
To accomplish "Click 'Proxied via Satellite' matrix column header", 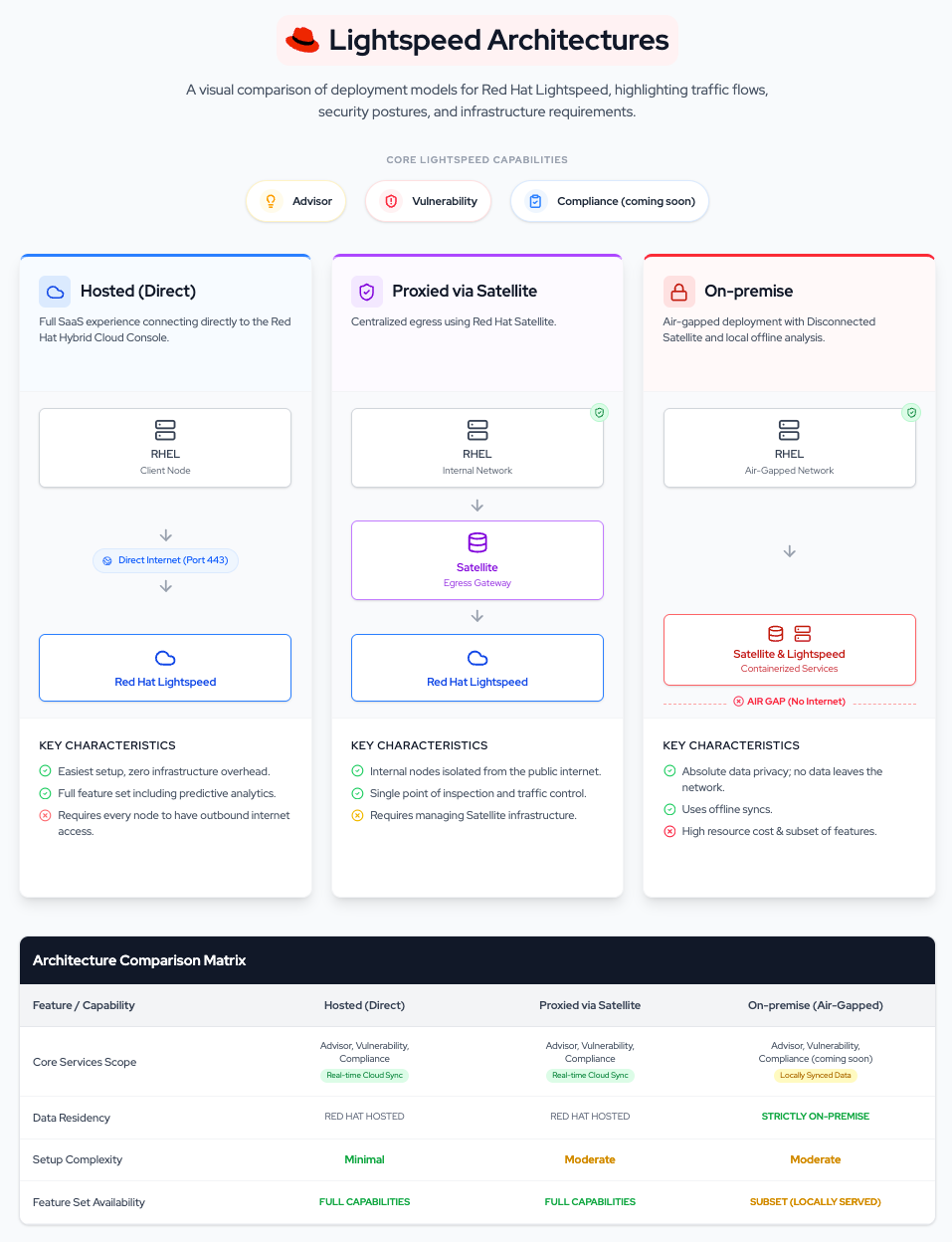I will click(590, 1005).
